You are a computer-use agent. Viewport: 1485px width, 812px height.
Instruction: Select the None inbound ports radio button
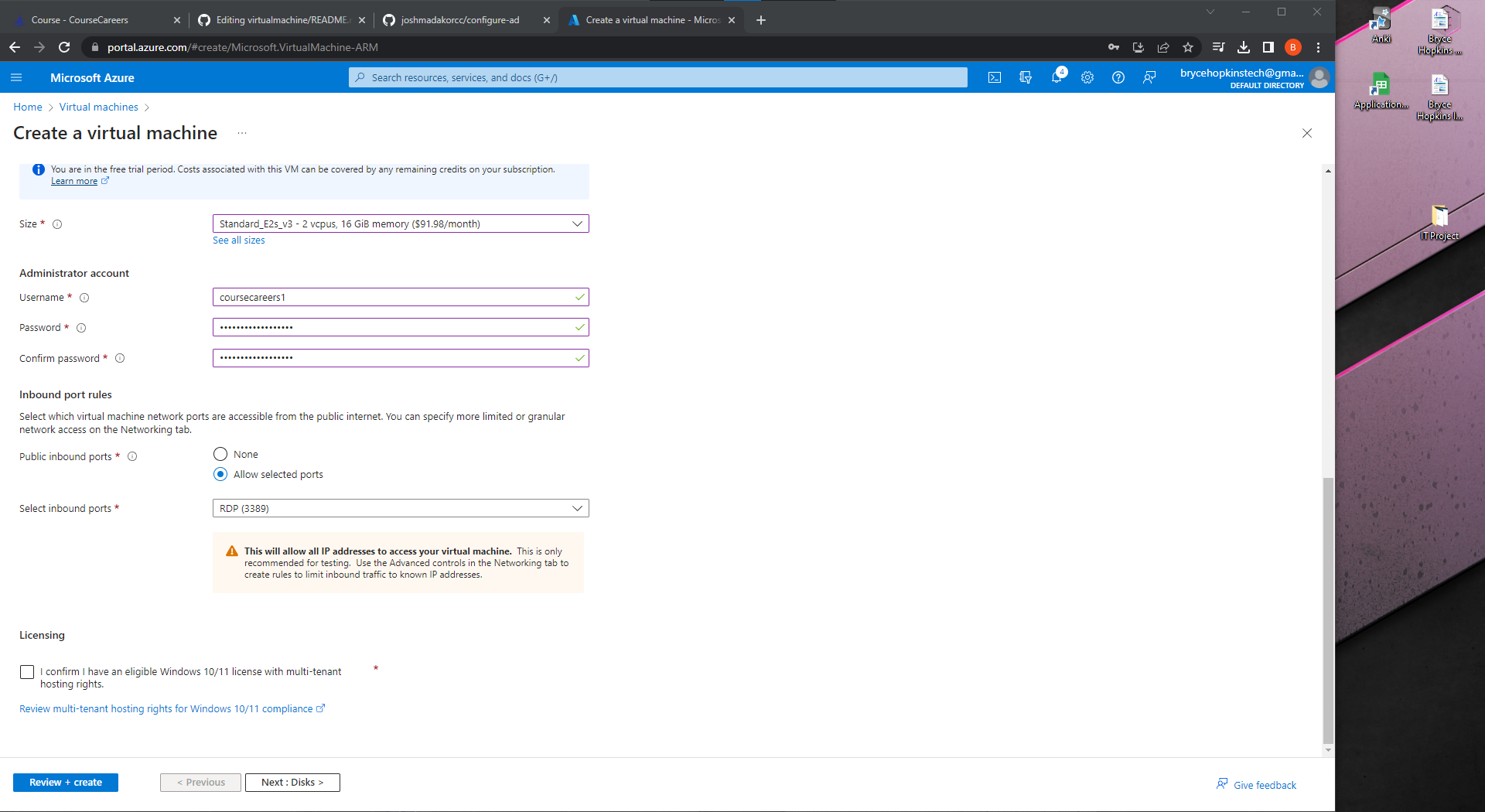pyautogui.click(x=220, y=454)
